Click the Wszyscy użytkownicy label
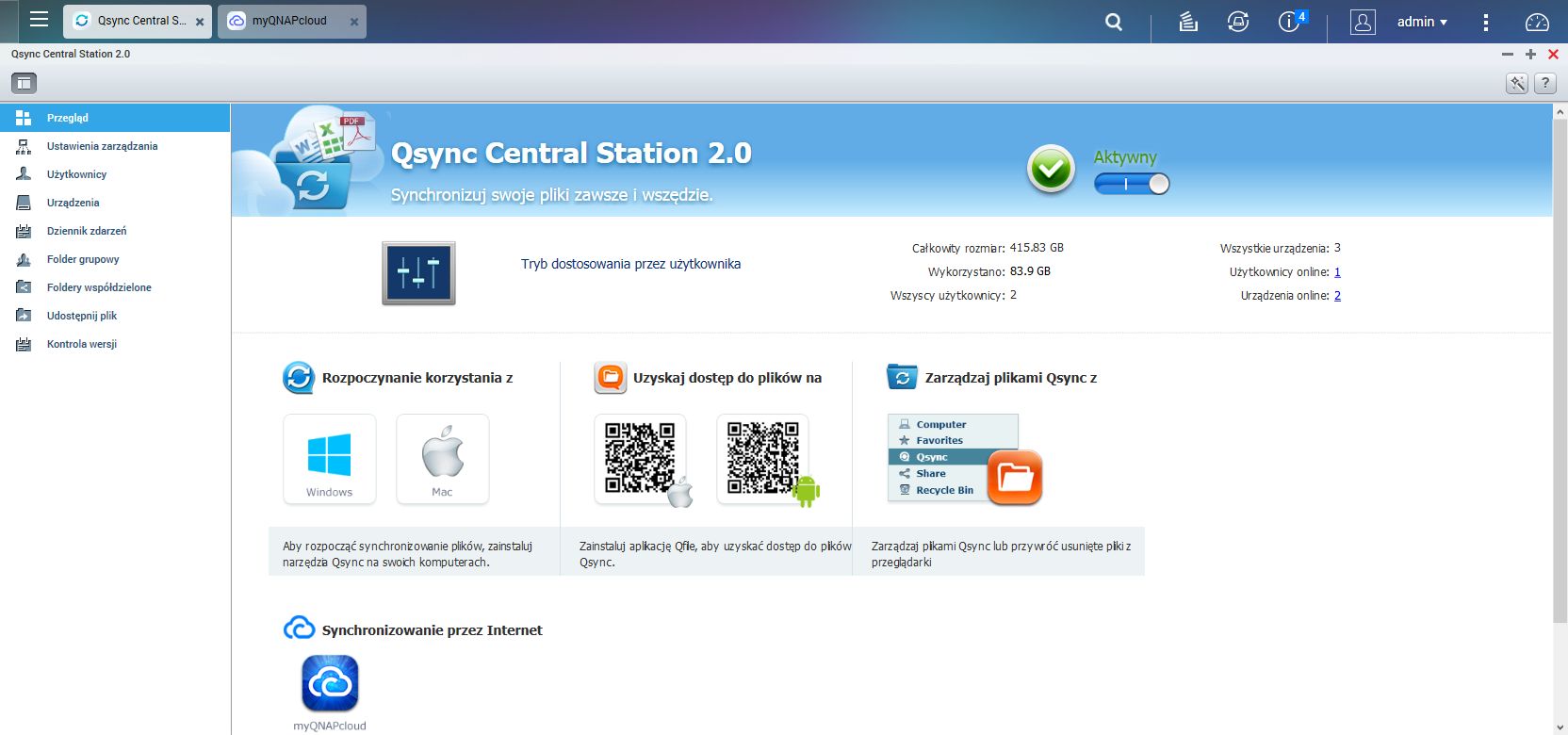The height and width of the screenshot is (735, 1568). 947,296
